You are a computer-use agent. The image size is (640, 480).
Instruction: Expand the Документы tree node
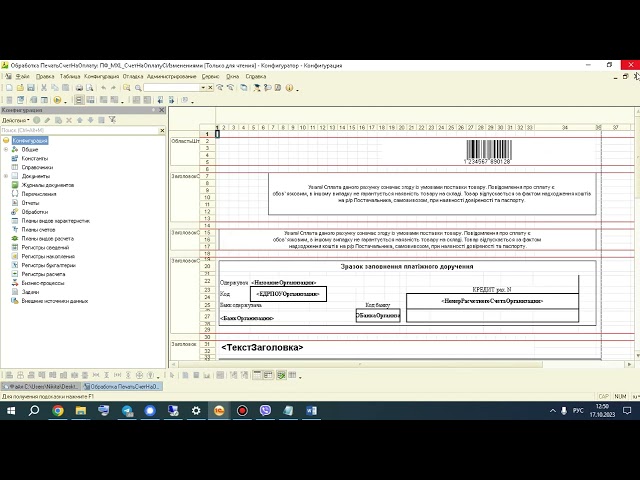click(x=6, y=176)
